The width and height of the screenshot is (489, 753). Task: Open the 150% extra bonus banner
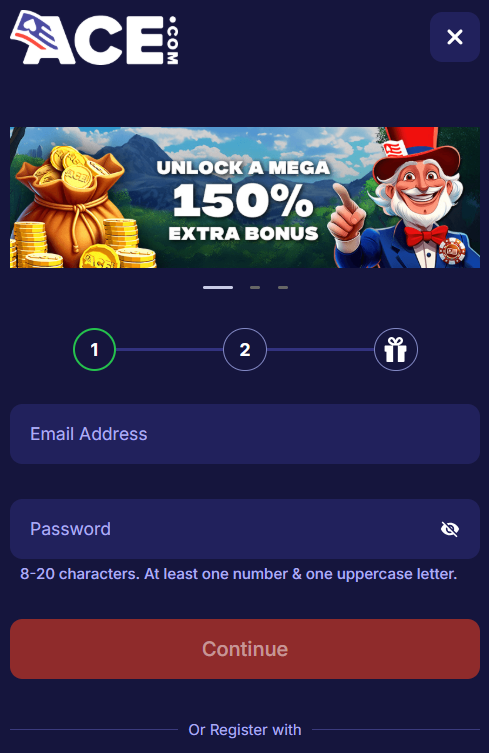[x=244, y=197]
